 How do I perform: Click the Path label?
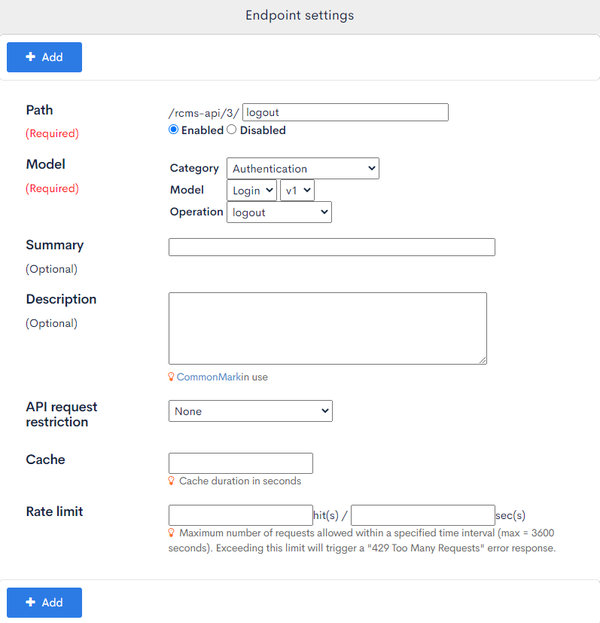[x=39, y=110]
